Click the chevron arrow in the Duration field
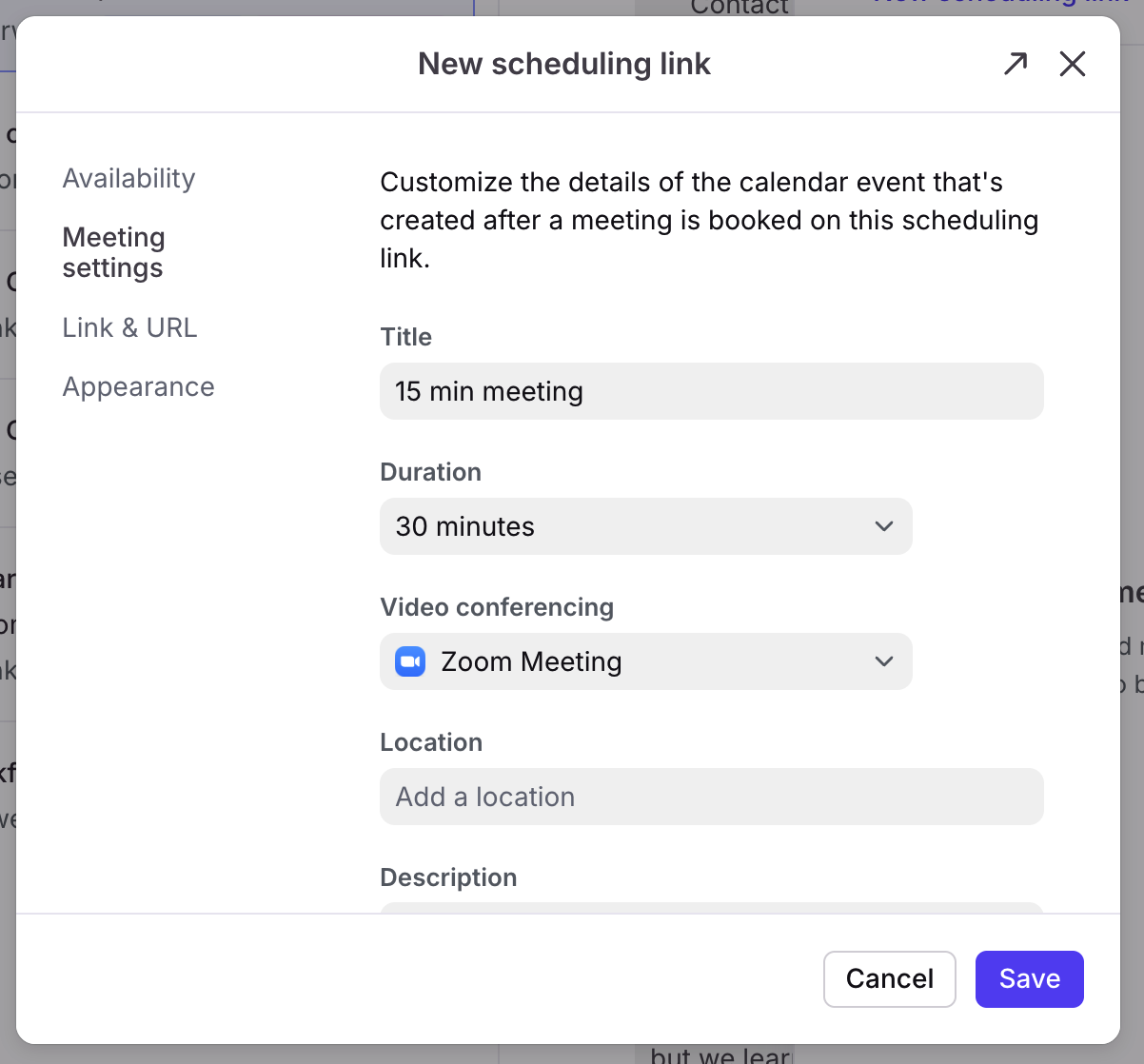 pos(884,526)
